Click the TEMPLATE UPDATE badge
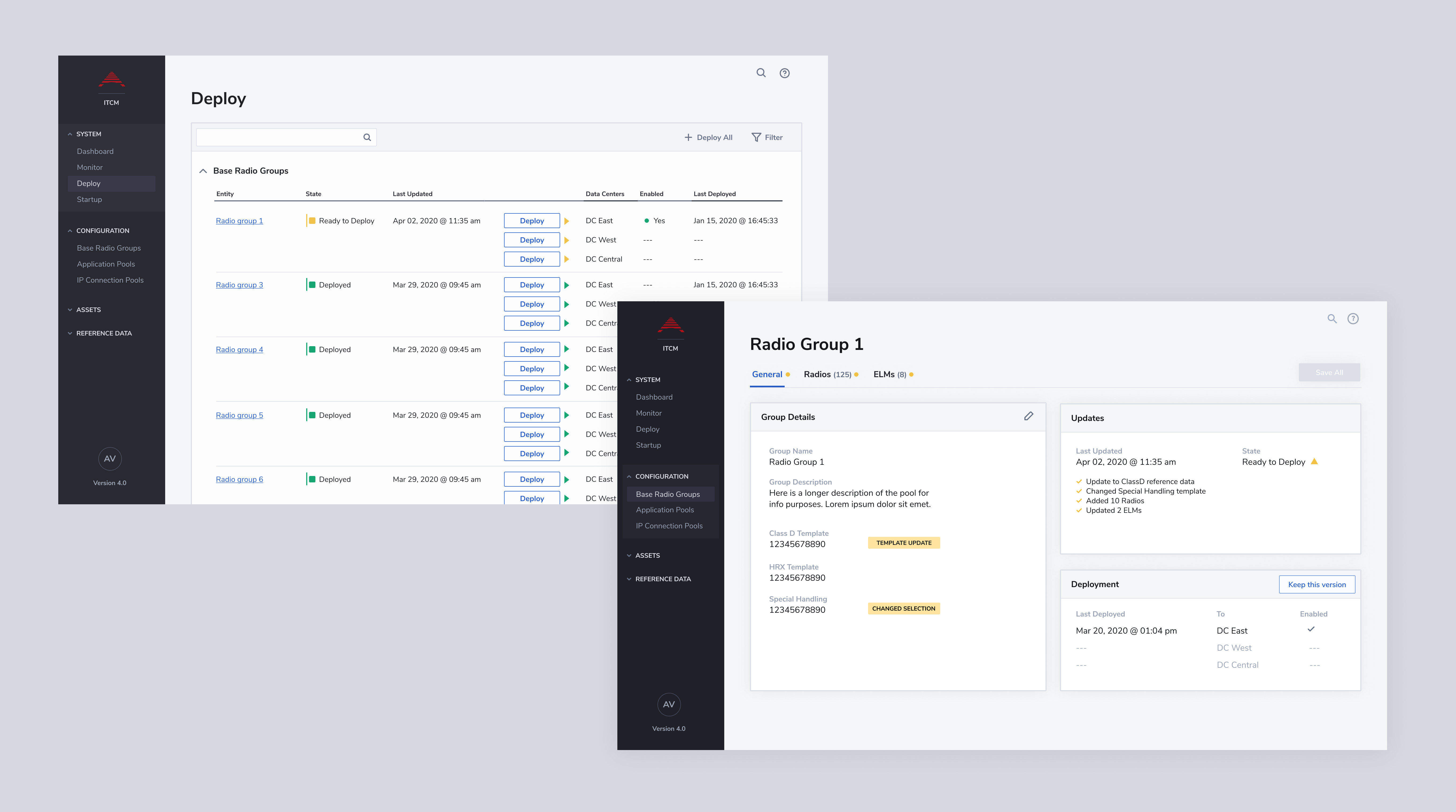The width and height of the screenshot is (1456, 812). click(x=904, y=543)
